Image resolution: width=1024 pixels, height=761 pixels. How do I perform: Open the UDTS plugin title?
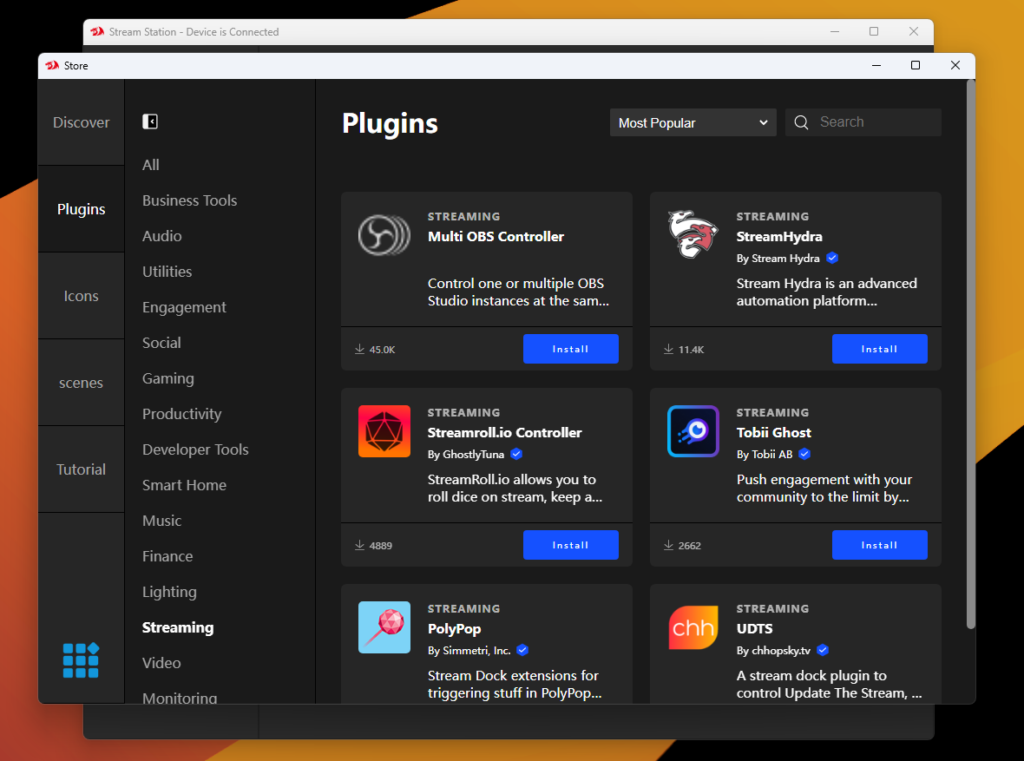coord(754,628)
